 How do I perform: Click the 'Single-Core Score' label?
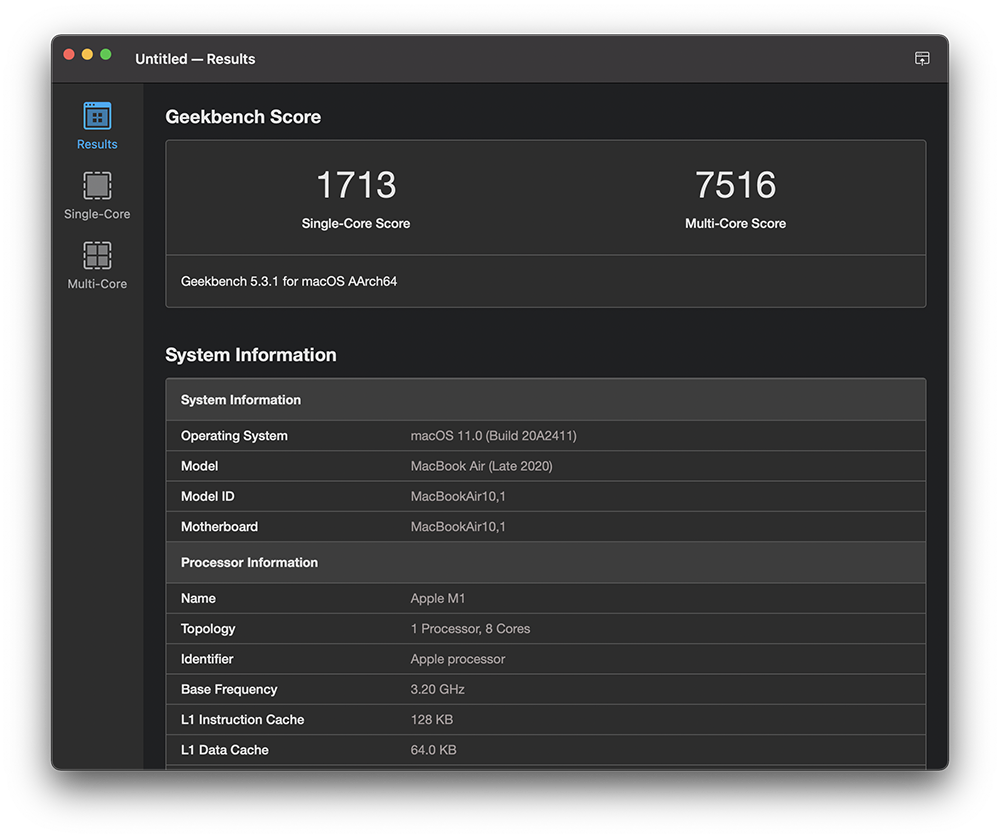[356, 223]
